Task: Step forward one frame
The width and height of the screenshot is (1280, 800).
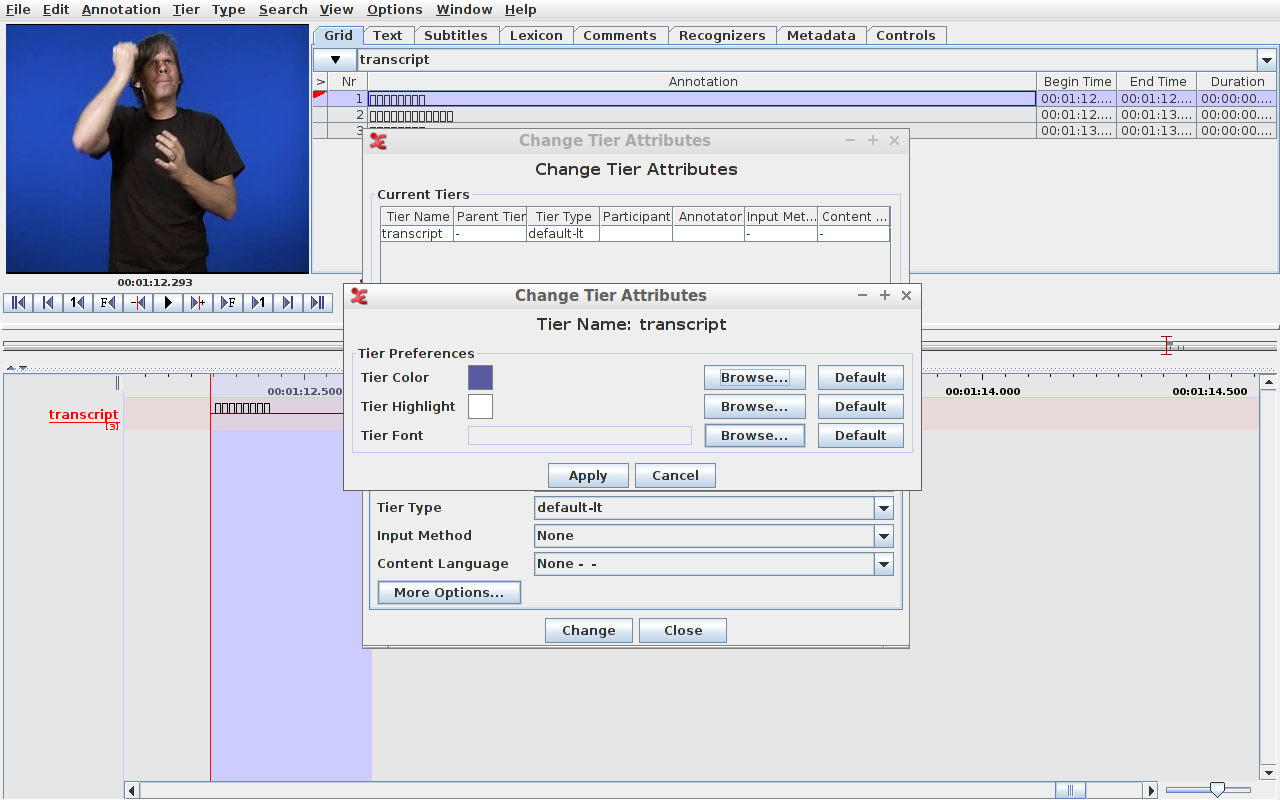Action: coord(228,303)
